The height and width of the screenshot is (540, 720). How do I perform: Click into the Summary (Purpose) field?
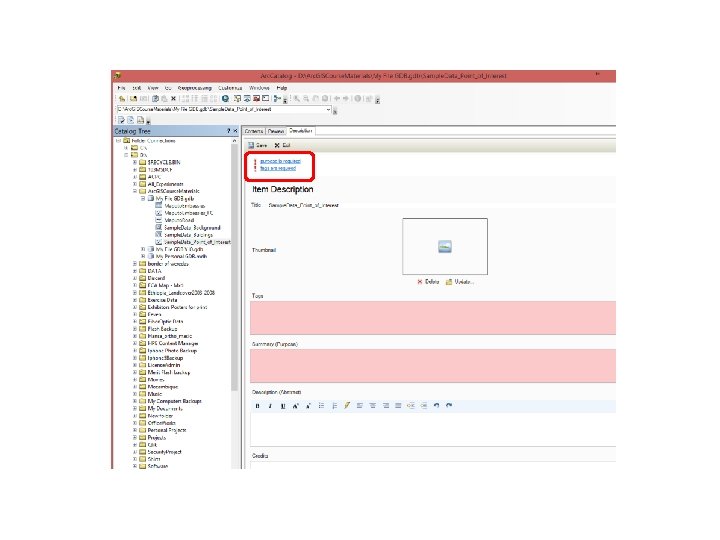(x=433, y=366)
